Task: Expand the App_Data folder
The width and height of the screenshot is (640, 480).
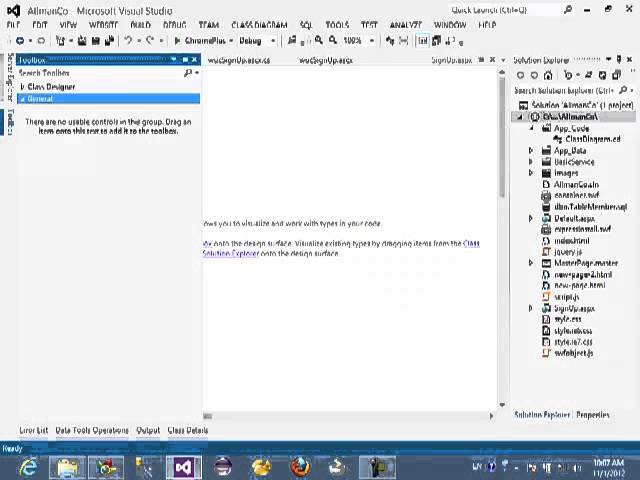Action: point(531,151)
